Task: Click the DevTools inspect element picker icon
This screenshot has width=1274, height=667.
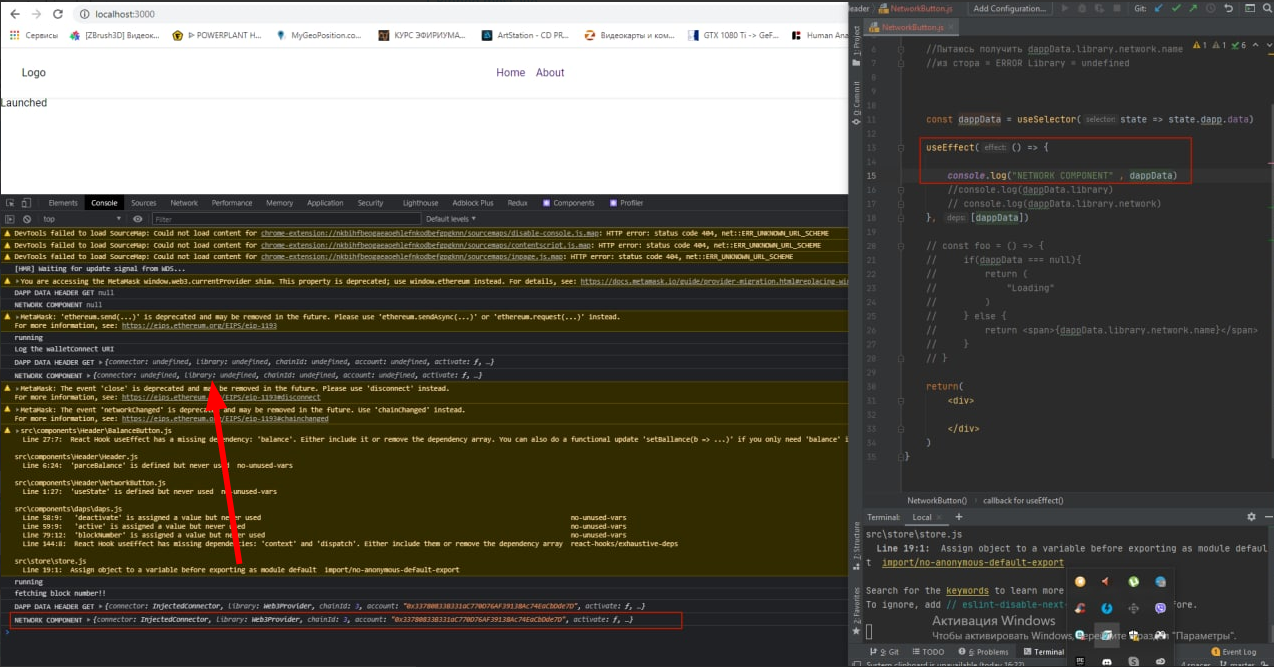Action: pos(10,203)
